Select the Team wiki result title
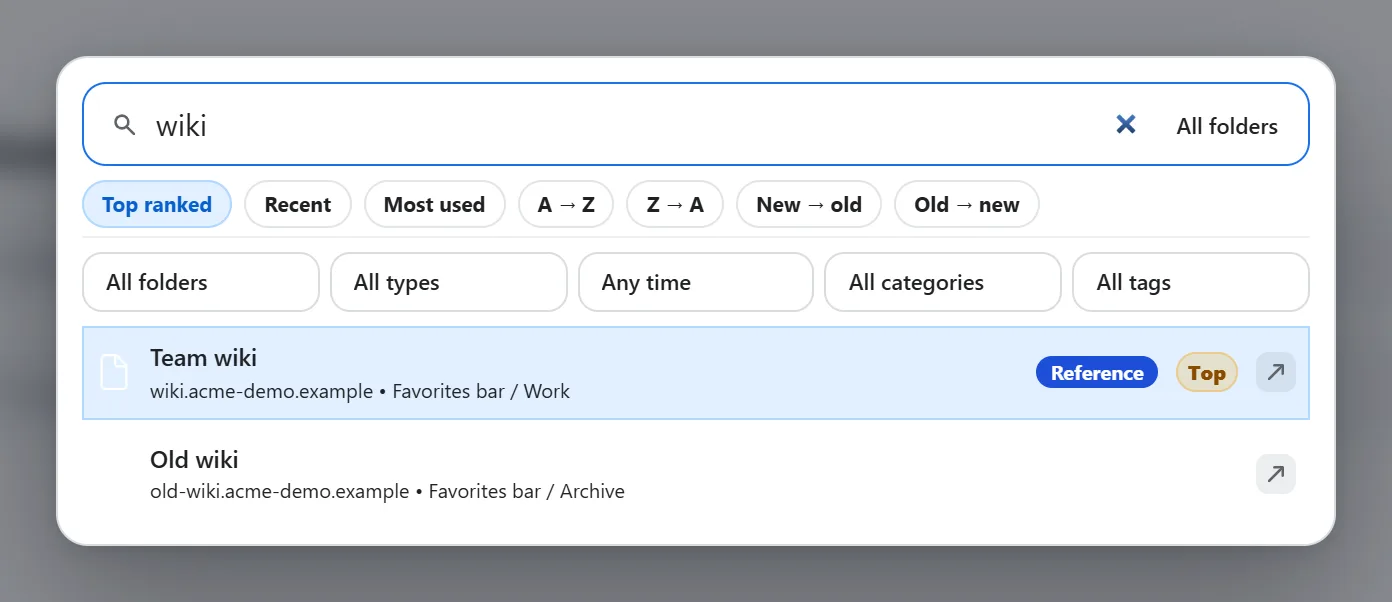This screenshot has height=602, width=1392. click(203, 358)
